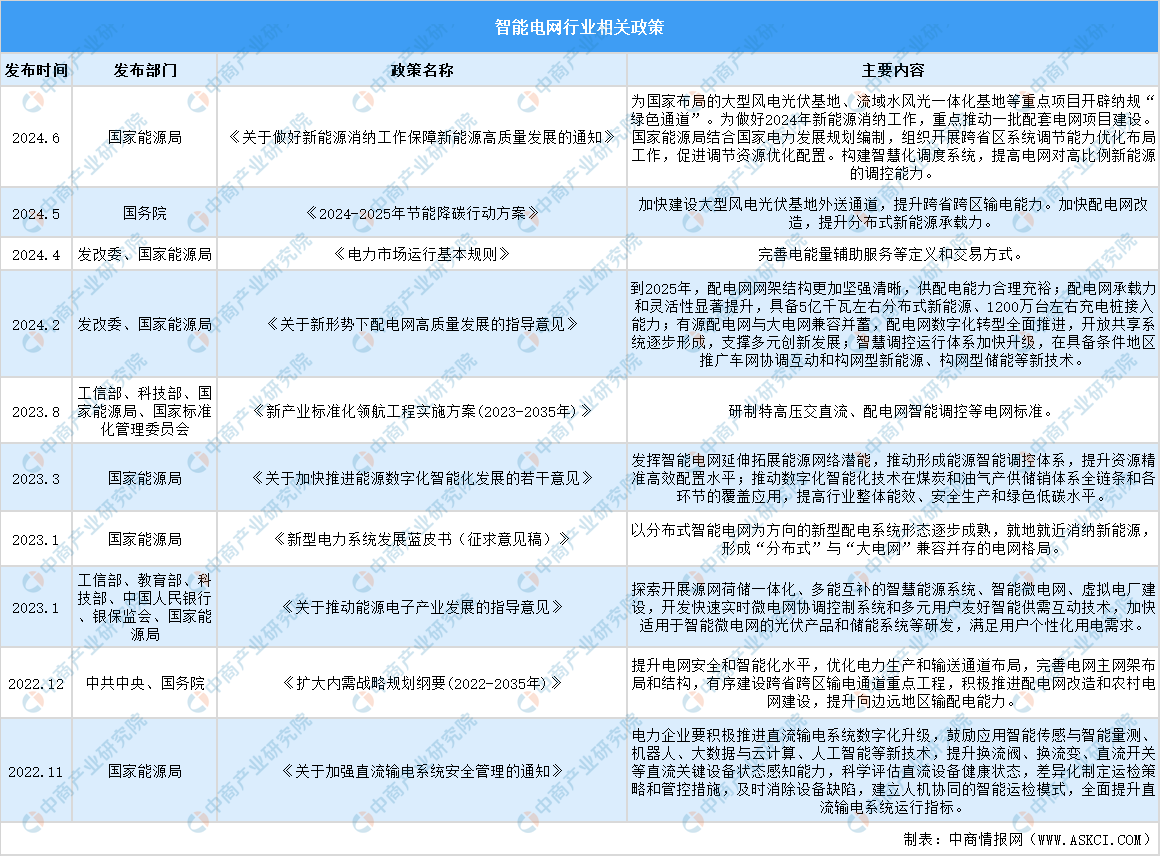Click content starting "到2025年，配电网网架结构更加坚强清晰"
This screenshot has height=856, width=1160.
point(893,325)
